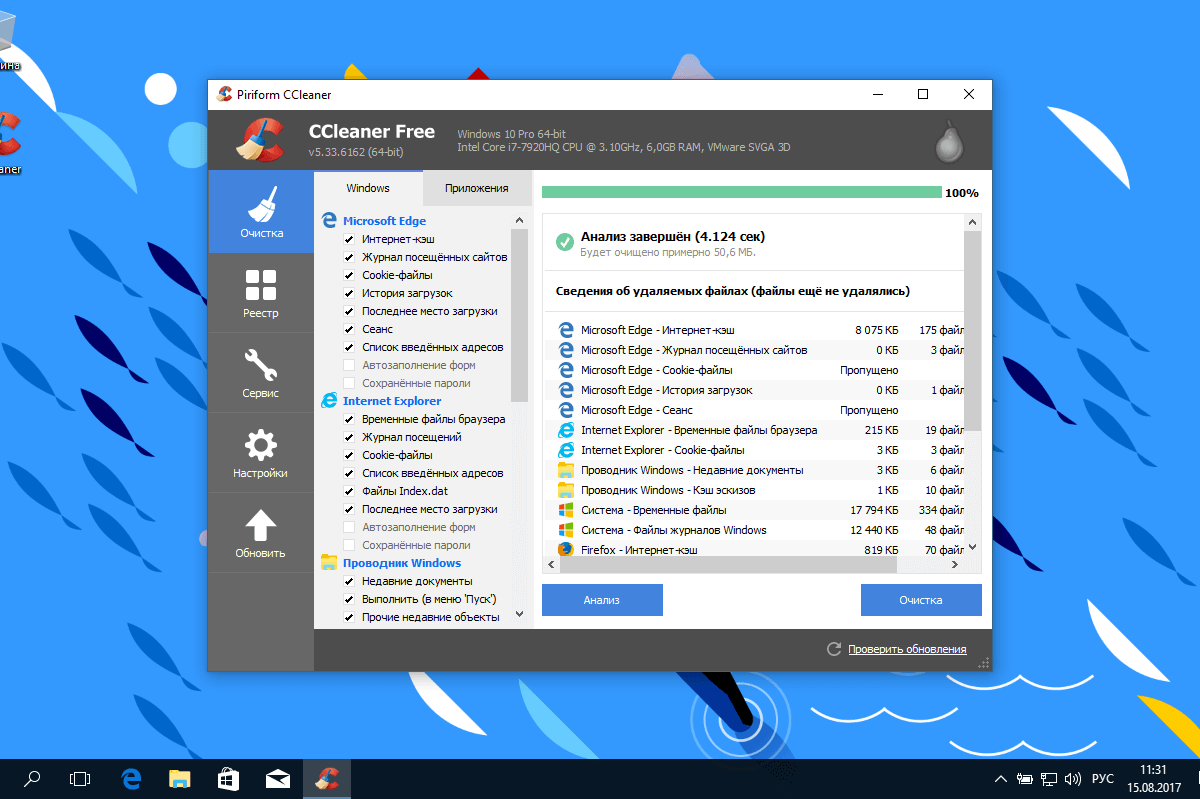Collapse the Microsoft Edge group header

[x=384, y=221]
